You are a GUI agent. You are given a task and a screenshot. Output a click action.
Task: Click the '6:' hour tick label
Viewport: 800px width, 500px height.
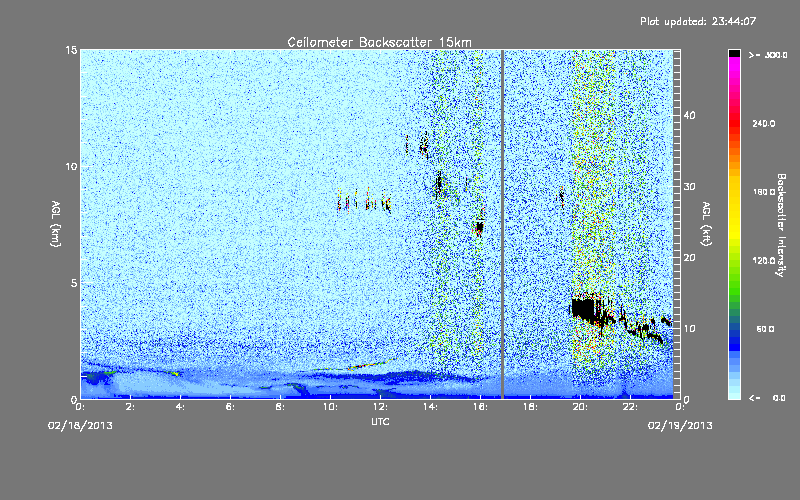tap(230, 407)
